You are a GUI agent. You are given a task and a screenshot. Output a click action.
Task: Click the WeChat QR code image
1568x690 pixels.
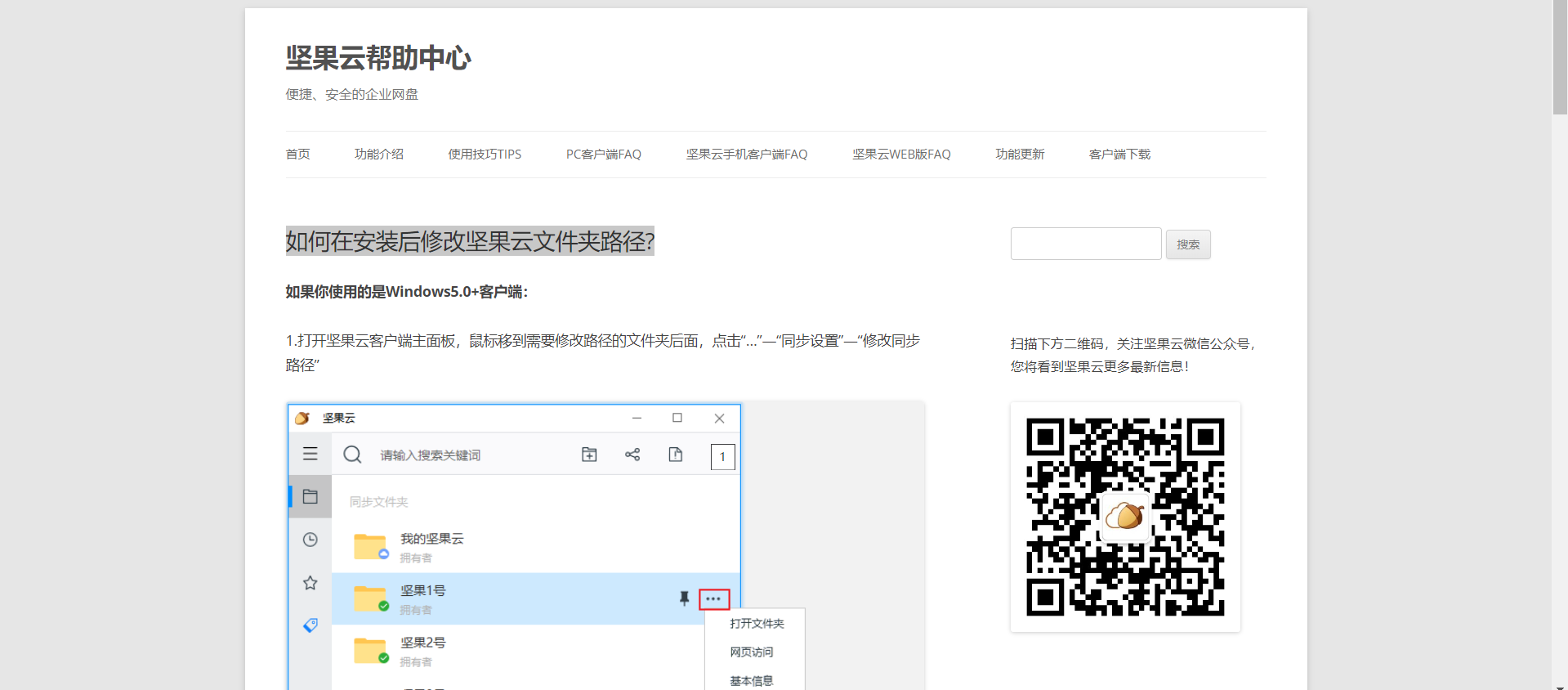1125,517
